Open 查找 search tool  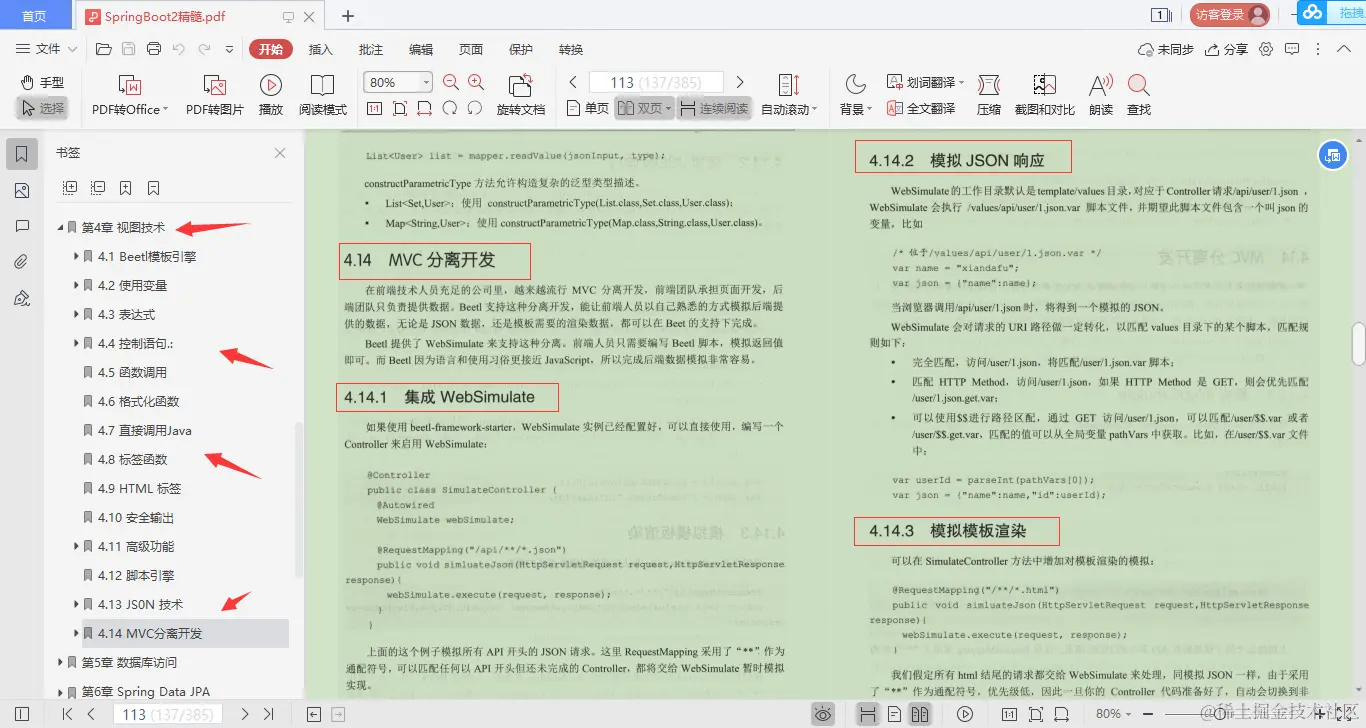(1138, 94)
